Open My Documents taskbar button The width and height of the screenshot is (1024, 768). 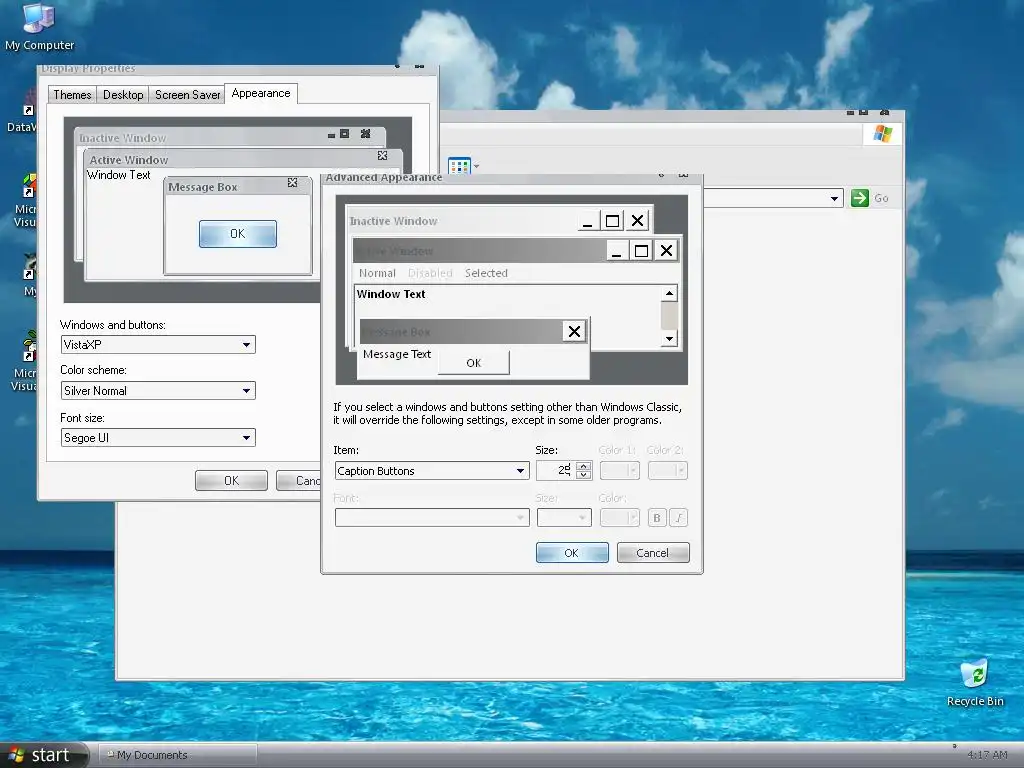[178, 755]
